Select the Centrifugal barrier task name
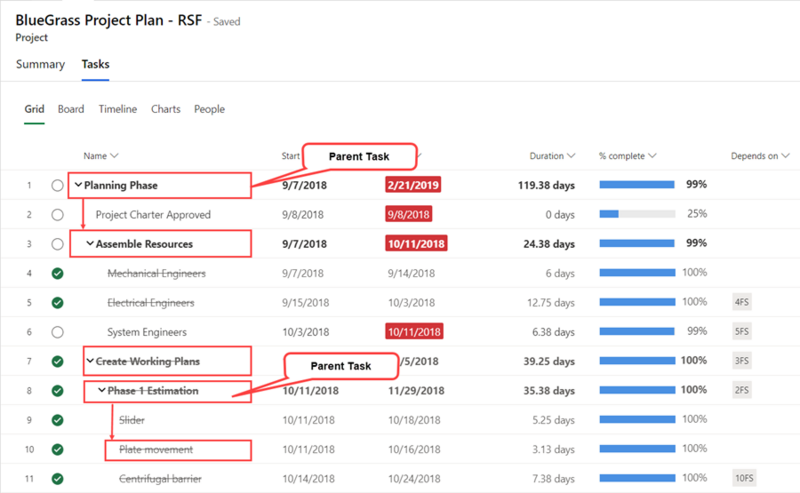 tap(160, 479)
